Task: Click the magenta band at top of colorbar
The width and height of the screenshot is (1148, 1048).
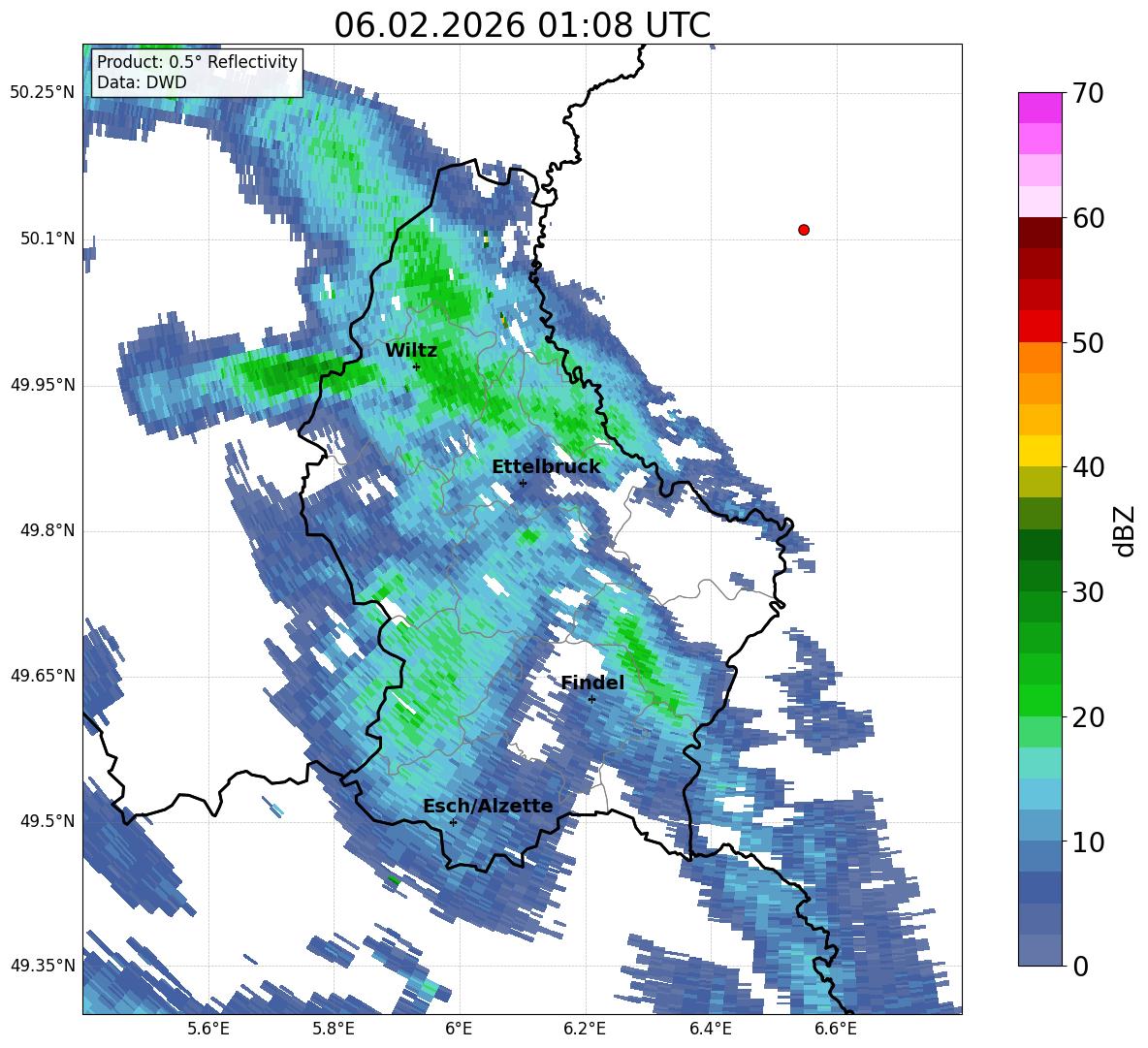Action: point(1039,108)
